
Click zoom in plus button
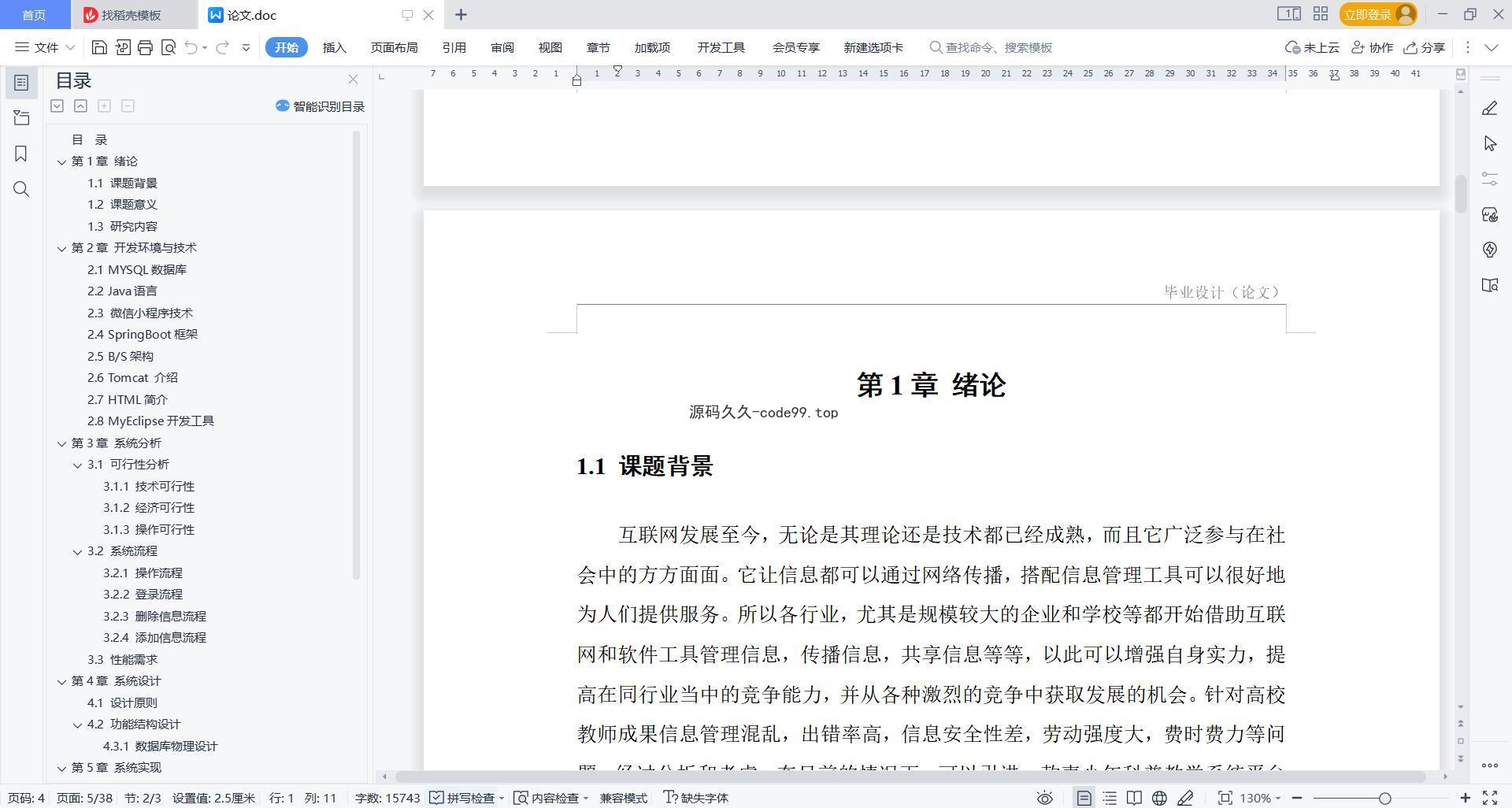click(1465, 798)
